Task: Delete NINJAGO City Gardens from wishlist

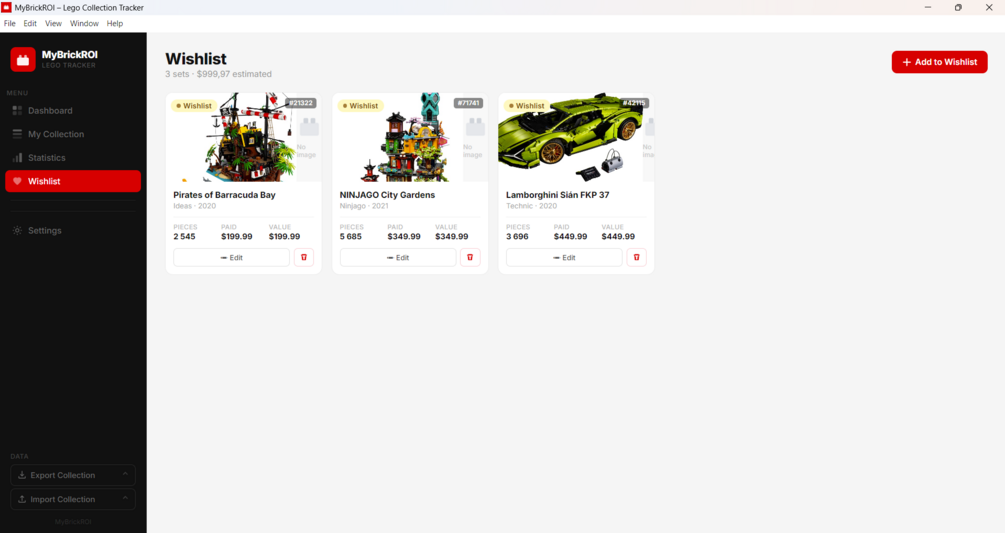Action: [470, 258]
